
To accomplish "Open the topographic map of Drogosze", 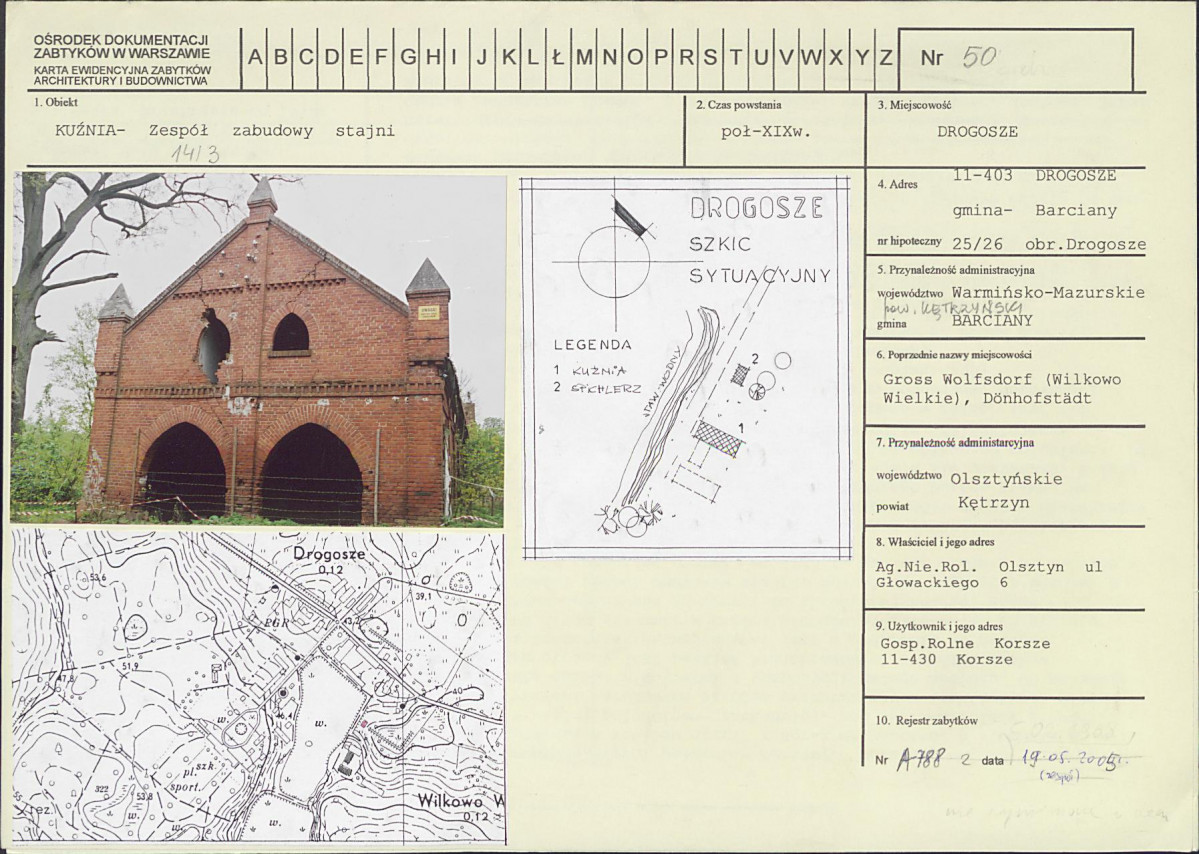I will coord(258,686).
